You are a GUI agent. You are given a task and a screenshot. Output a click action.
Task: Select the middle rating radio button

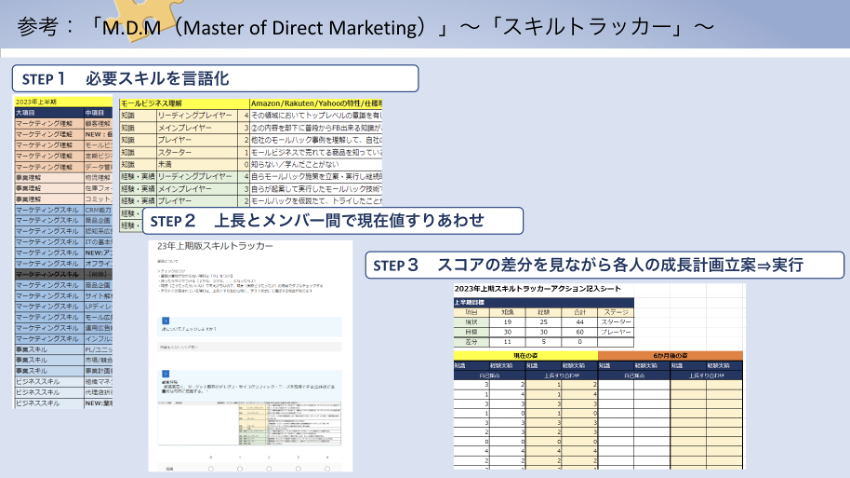(268, 468)
